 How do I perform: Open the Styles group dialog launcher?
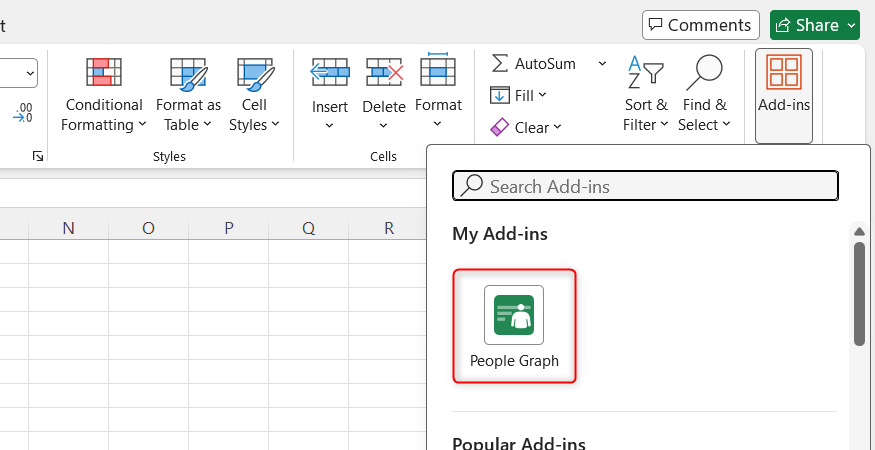[37, 156]
